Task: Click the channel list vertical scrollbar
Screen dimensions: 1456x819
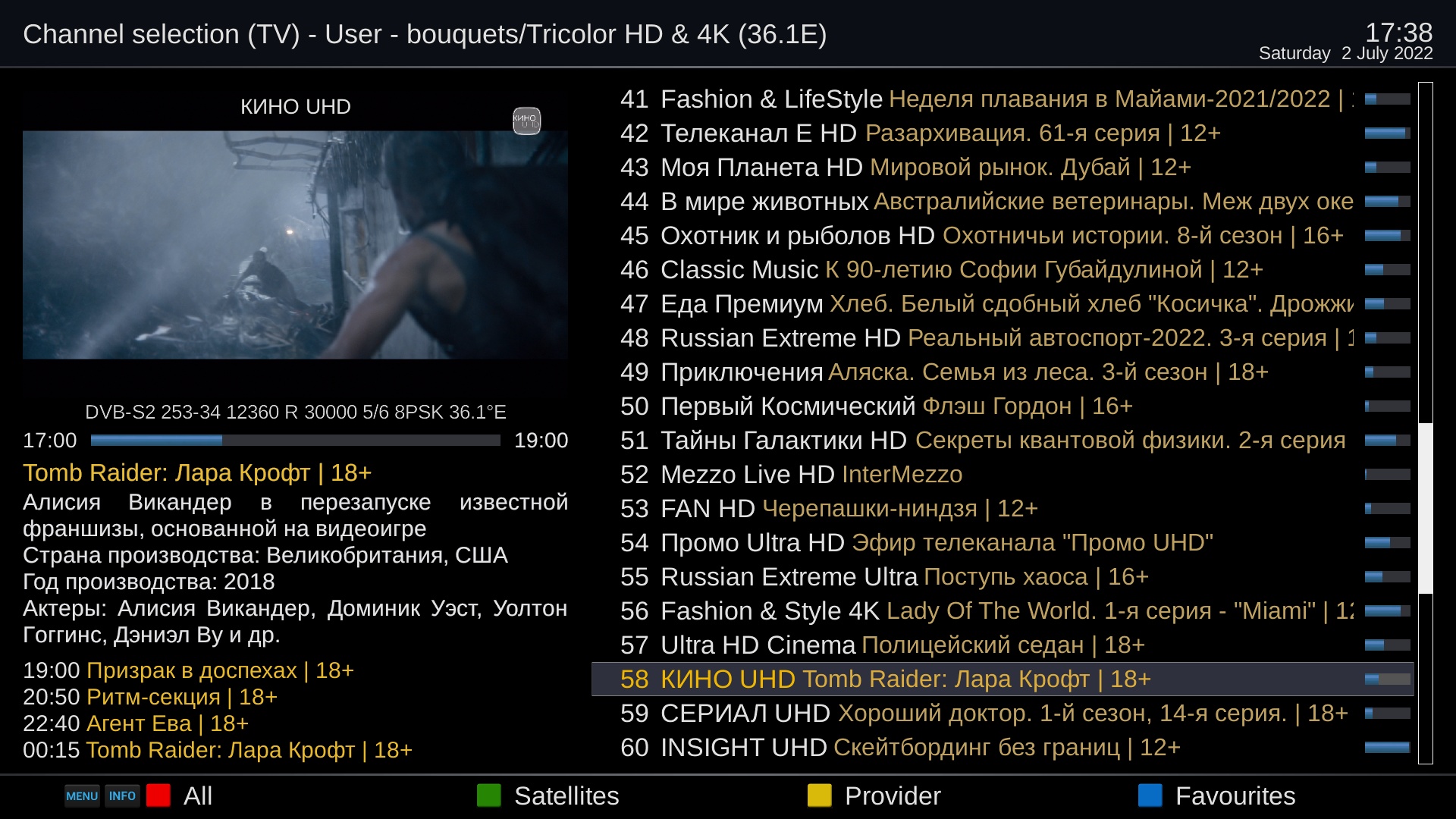Action: (x=1426, y=422)
